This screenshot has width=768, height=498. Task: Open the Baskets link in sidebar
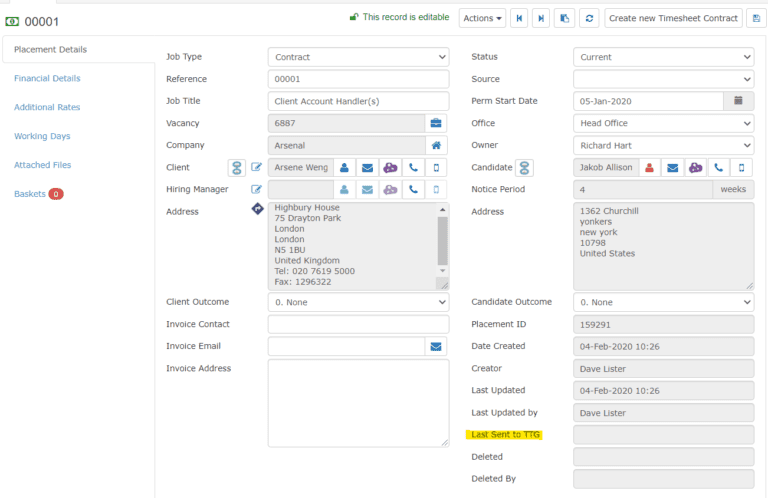coord(30,194)
